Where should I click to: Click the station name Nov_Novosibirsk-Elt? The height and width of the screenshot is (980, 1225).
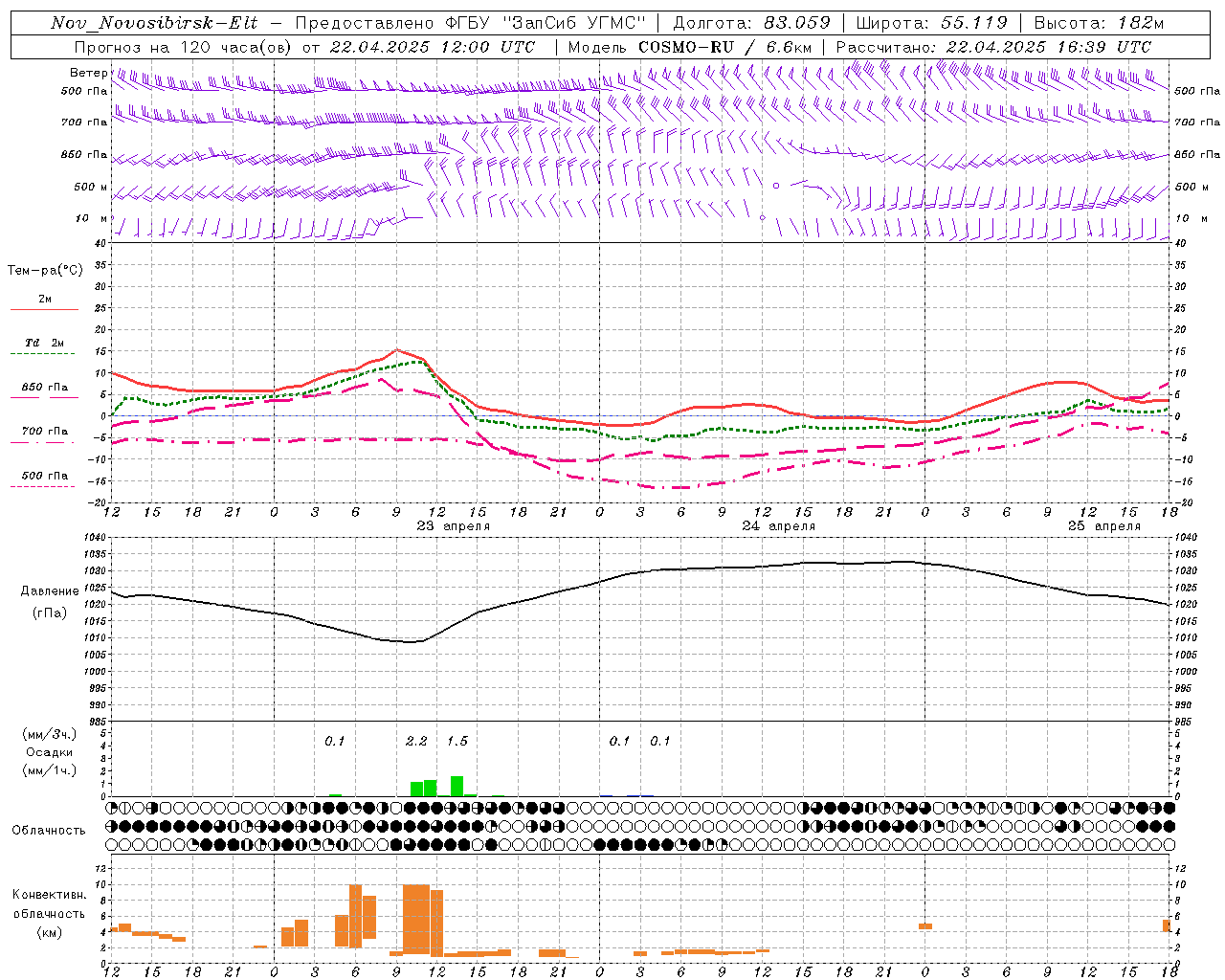point(154,23)
